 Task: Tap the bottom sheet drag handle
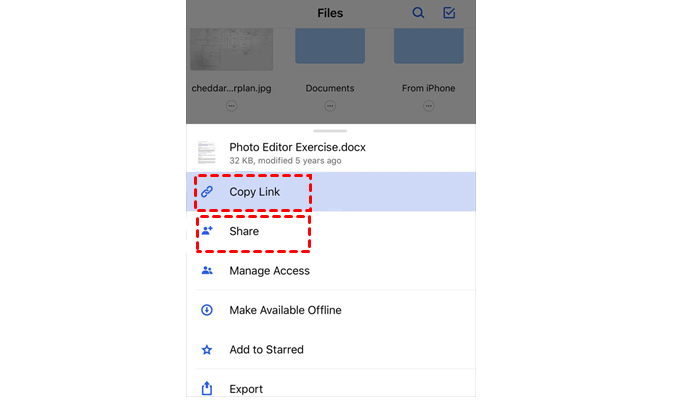pyautogui.click(x=331, y=130)
